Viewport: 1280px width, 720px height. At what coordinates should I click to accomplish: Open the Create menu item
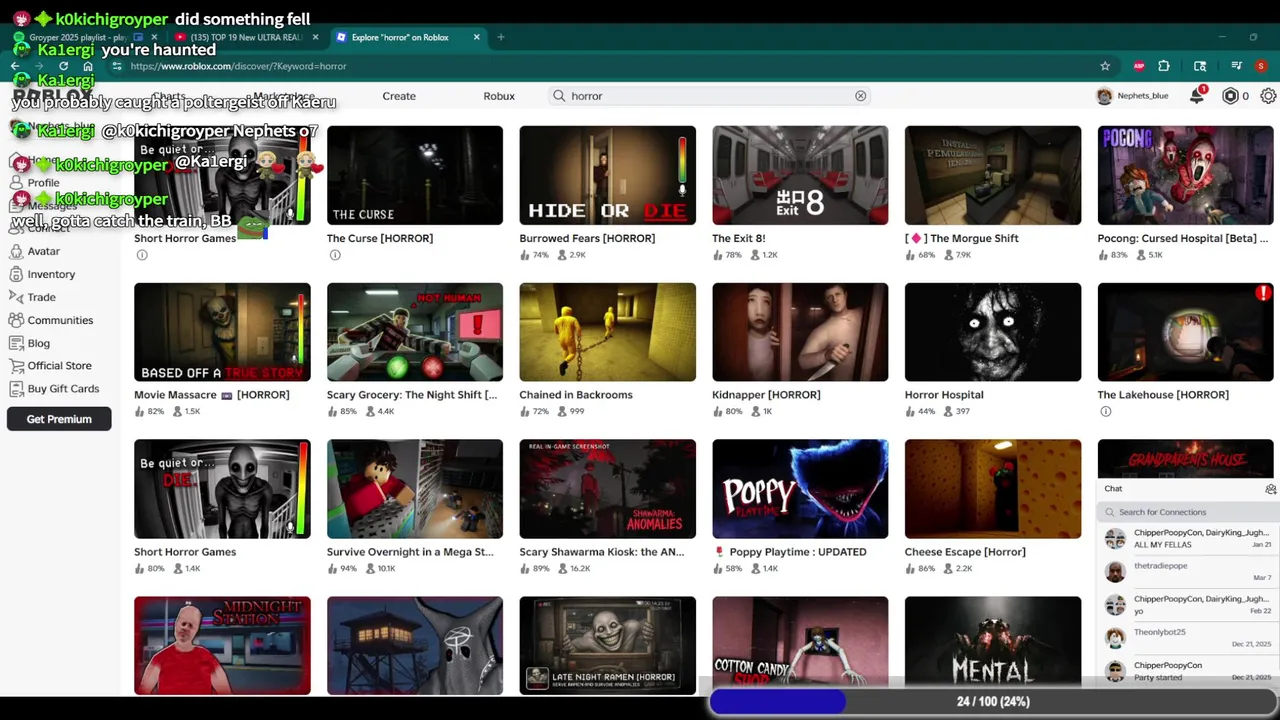(x=399, y=96)
